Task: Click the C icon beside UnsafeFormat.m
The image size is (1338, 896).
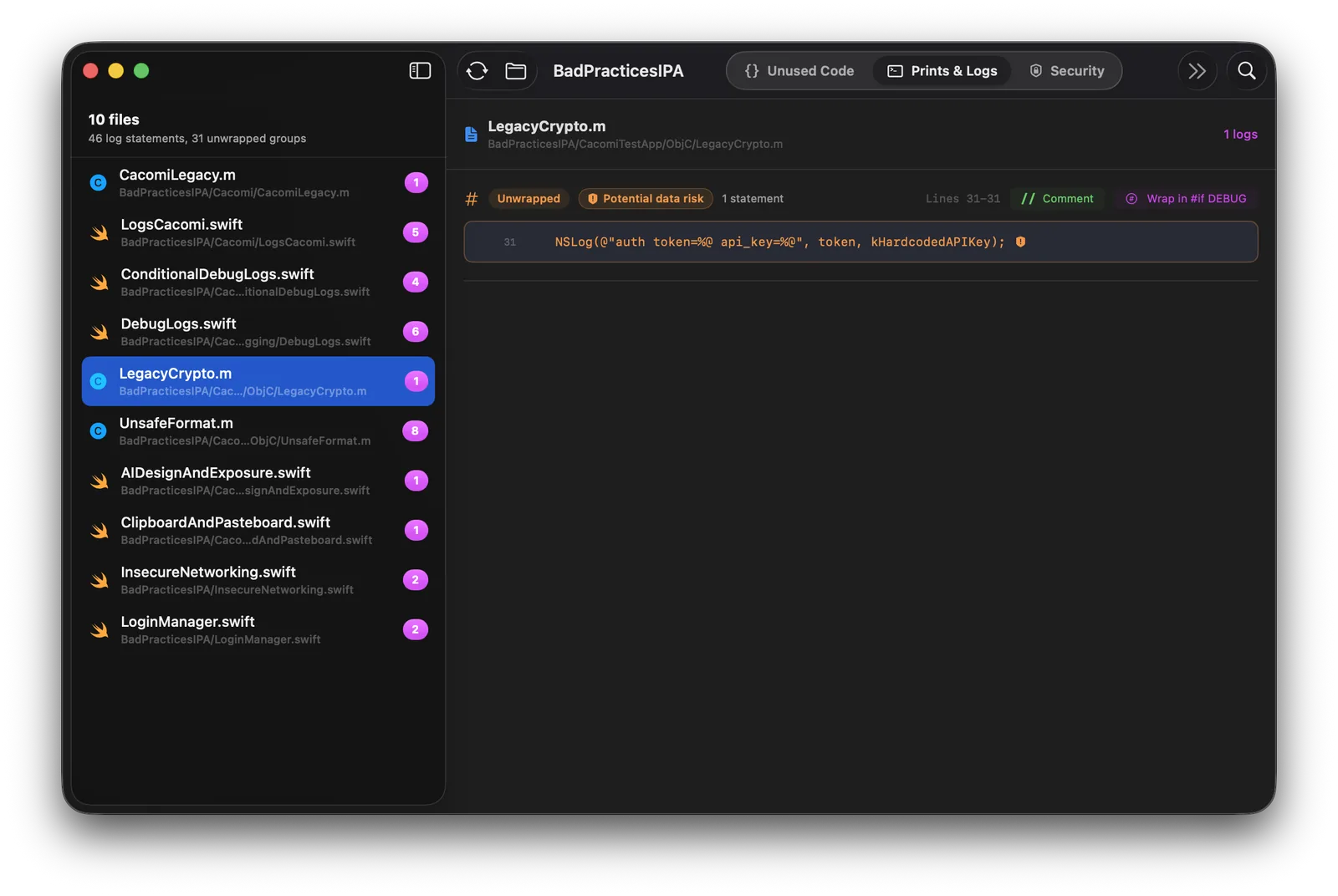Action: click(x=98, y=431)
